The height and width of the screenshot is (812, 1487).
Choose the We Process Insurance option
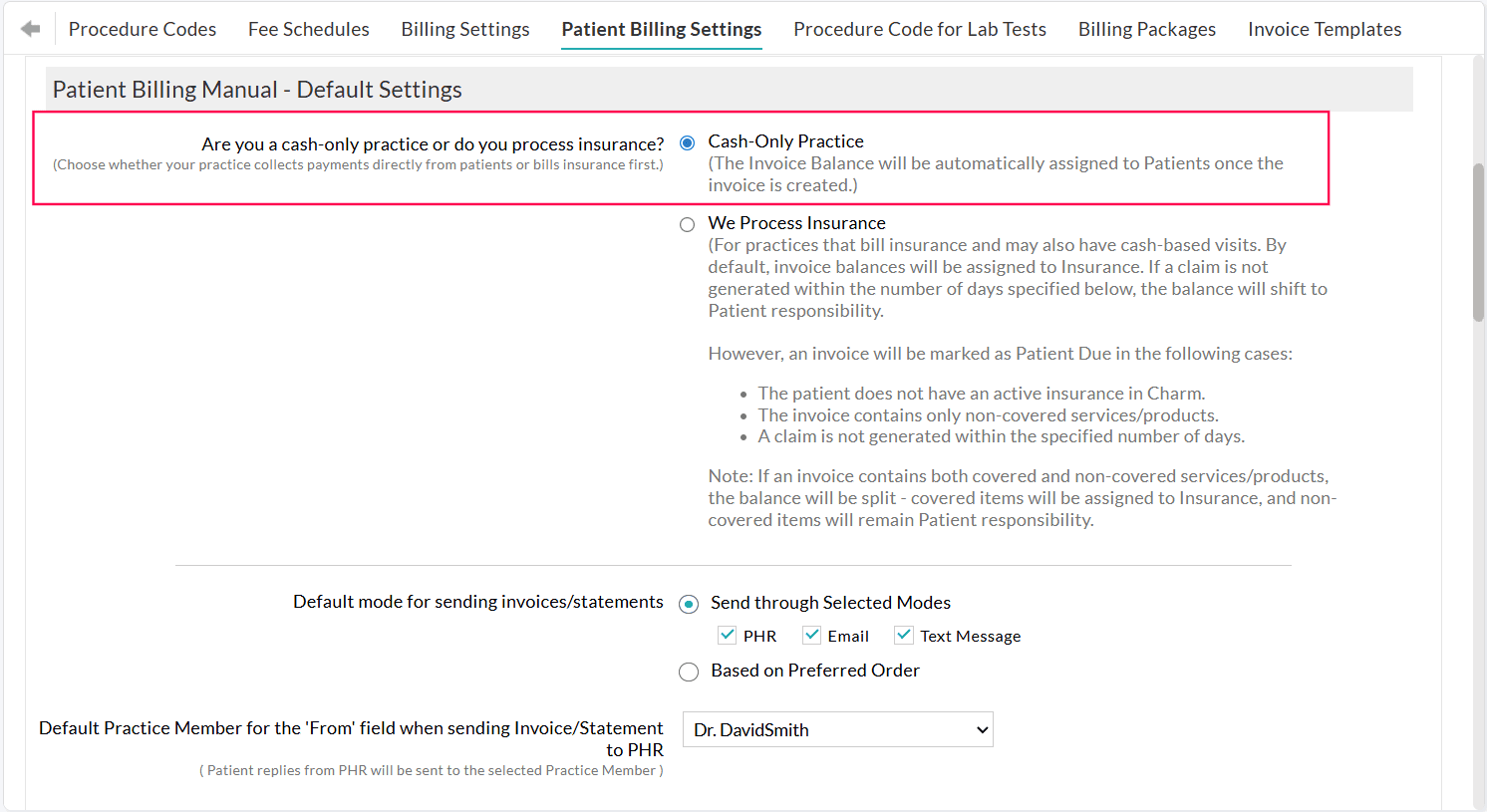click(x=688, y=224)
